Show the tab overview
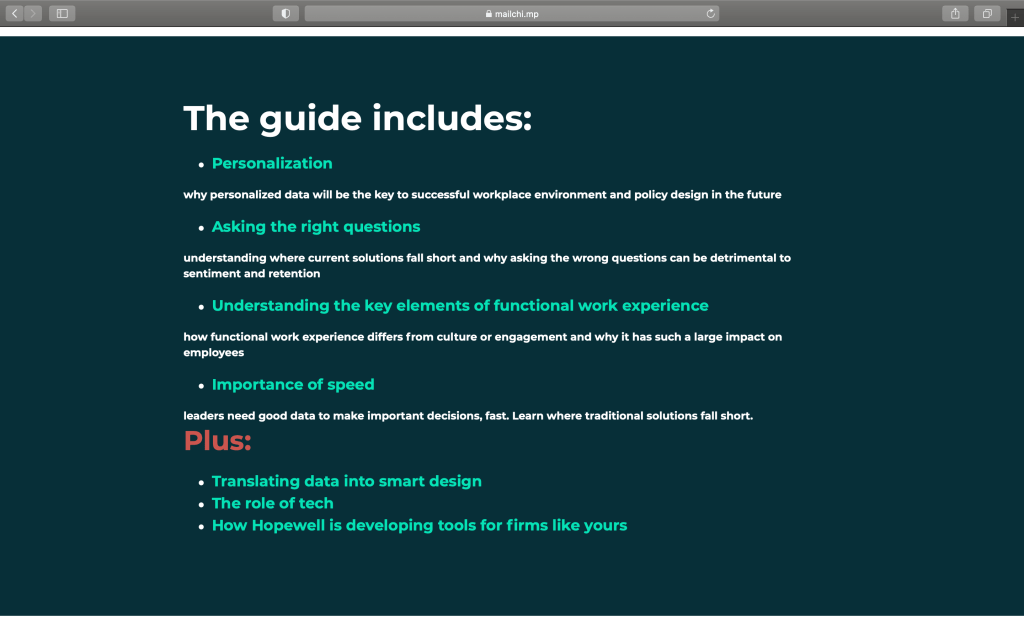Viewport: 1024px width, 640px height. (987, 13)
